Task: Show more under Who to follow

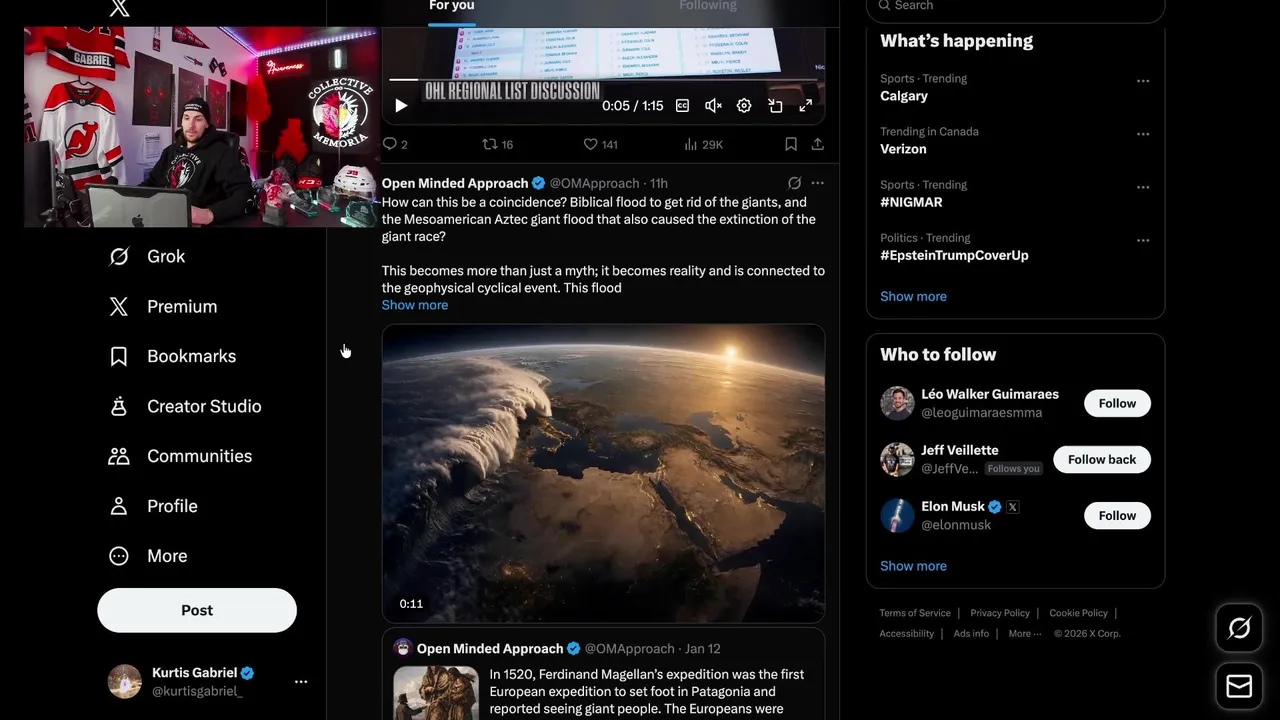Action: coord(913,566)
